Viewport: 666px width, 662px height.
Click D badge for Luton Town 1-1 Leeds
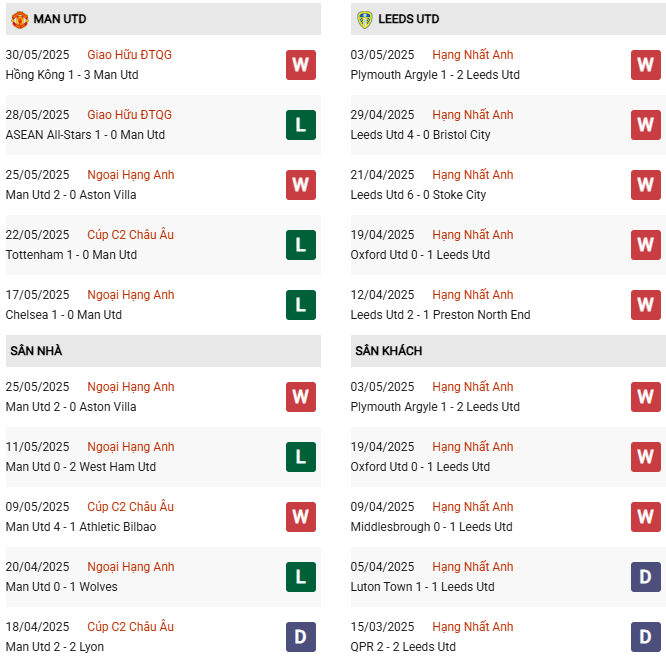tap(646, 577)
